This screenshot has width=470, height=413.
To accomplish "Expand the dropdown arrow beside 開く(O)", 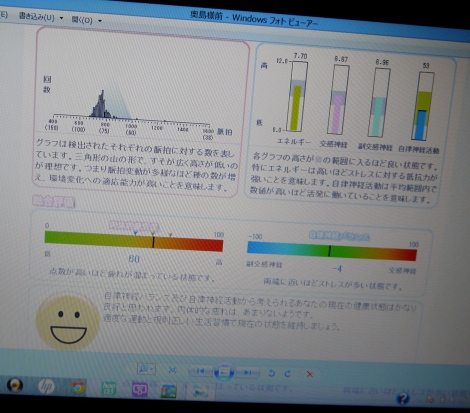I will click(100, 21).
